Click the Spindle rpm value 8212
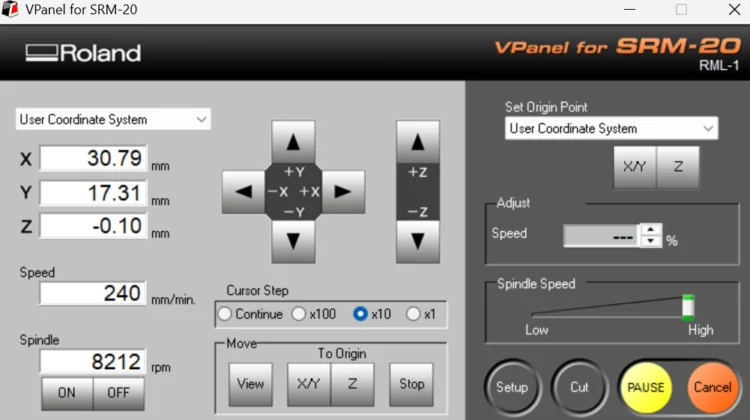This screenshot has width=750, height=420. tap(93, 362)
